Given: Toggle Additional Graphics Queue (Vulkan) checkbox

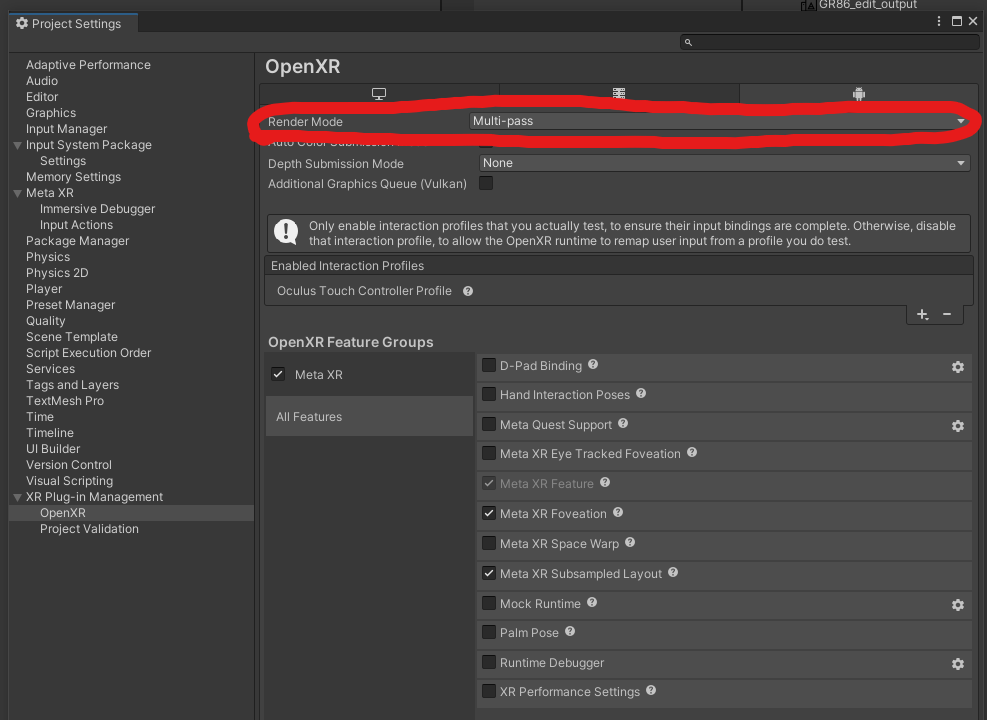Looking at the screenshot, I should 486,183.
